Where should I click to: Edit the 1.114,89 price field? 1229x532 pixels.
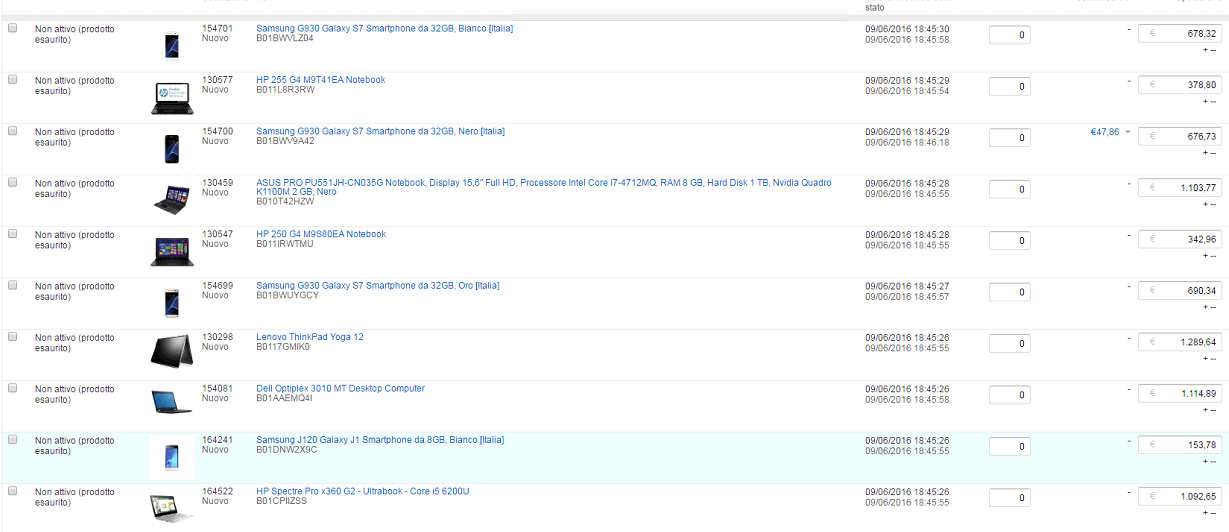tap(1180, 394)
